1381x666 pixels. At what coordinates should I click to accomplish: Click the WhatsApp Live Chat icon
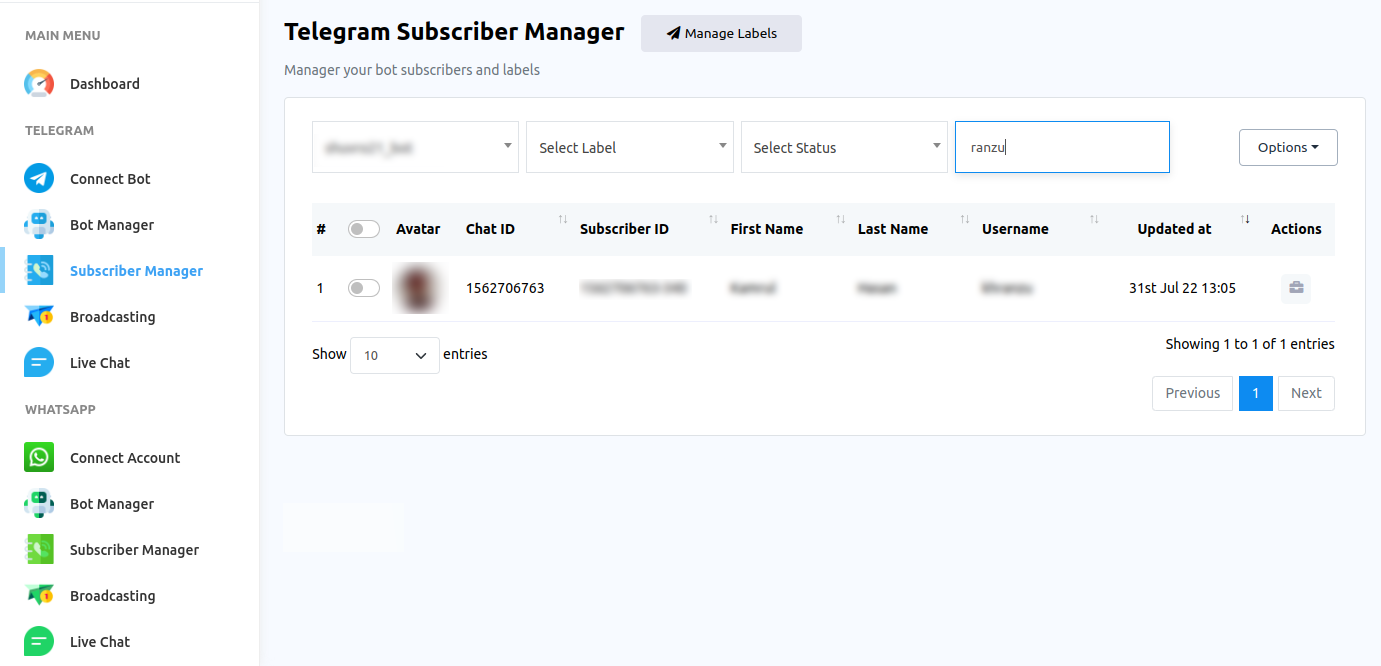tap(39, 642)
